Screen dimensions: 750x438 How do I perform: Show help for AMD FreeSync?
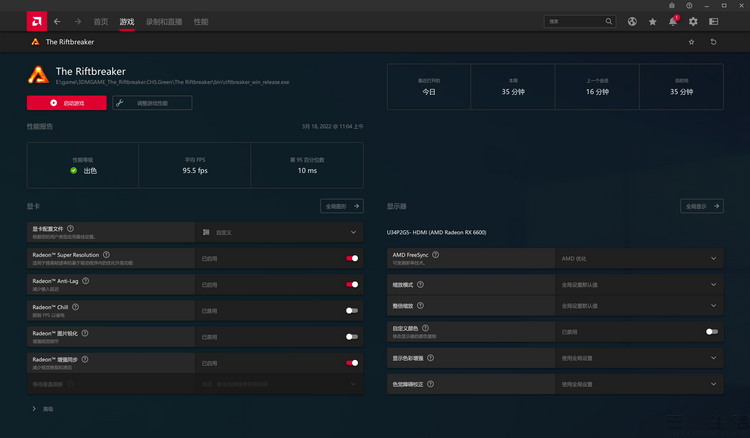point(435,255)
